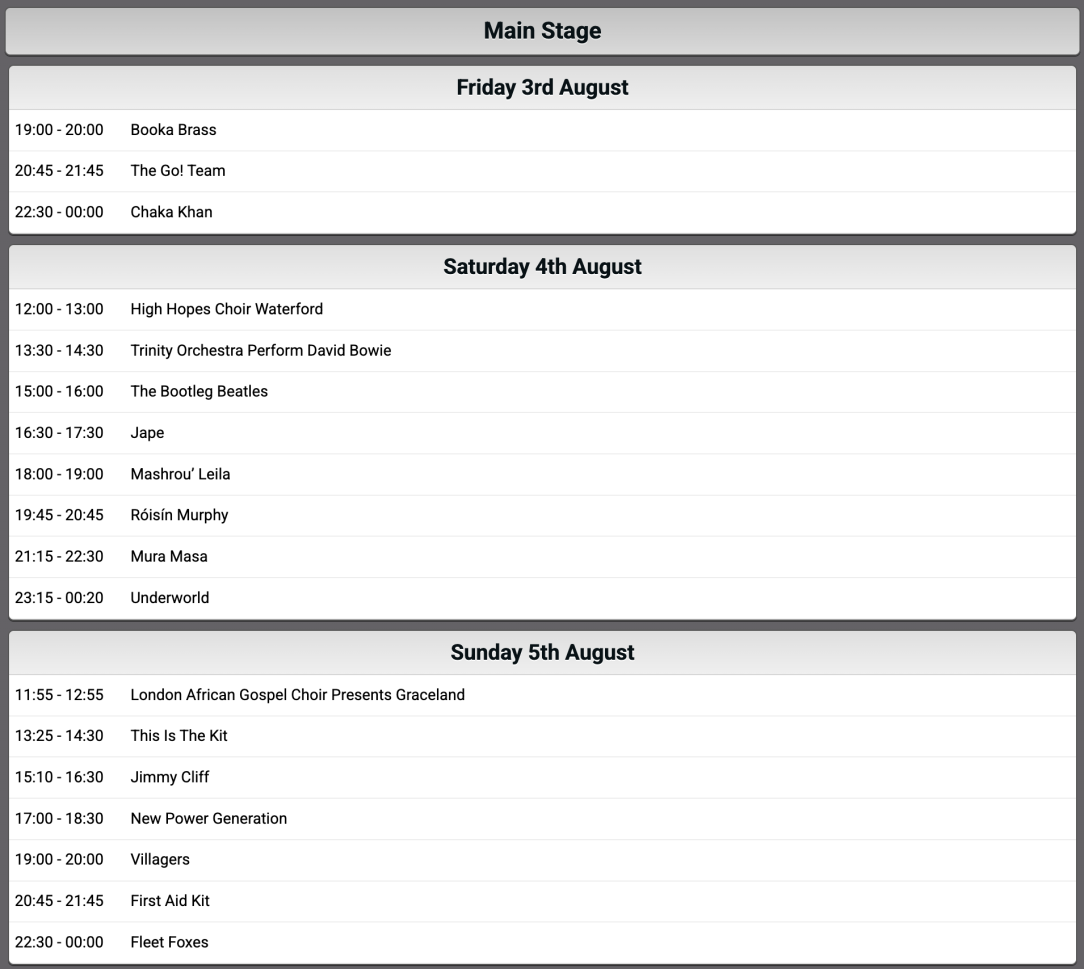Screen dimensions: 1084x969
Task: Open Fleet Foxes closing set
Action: coord(542,942)
